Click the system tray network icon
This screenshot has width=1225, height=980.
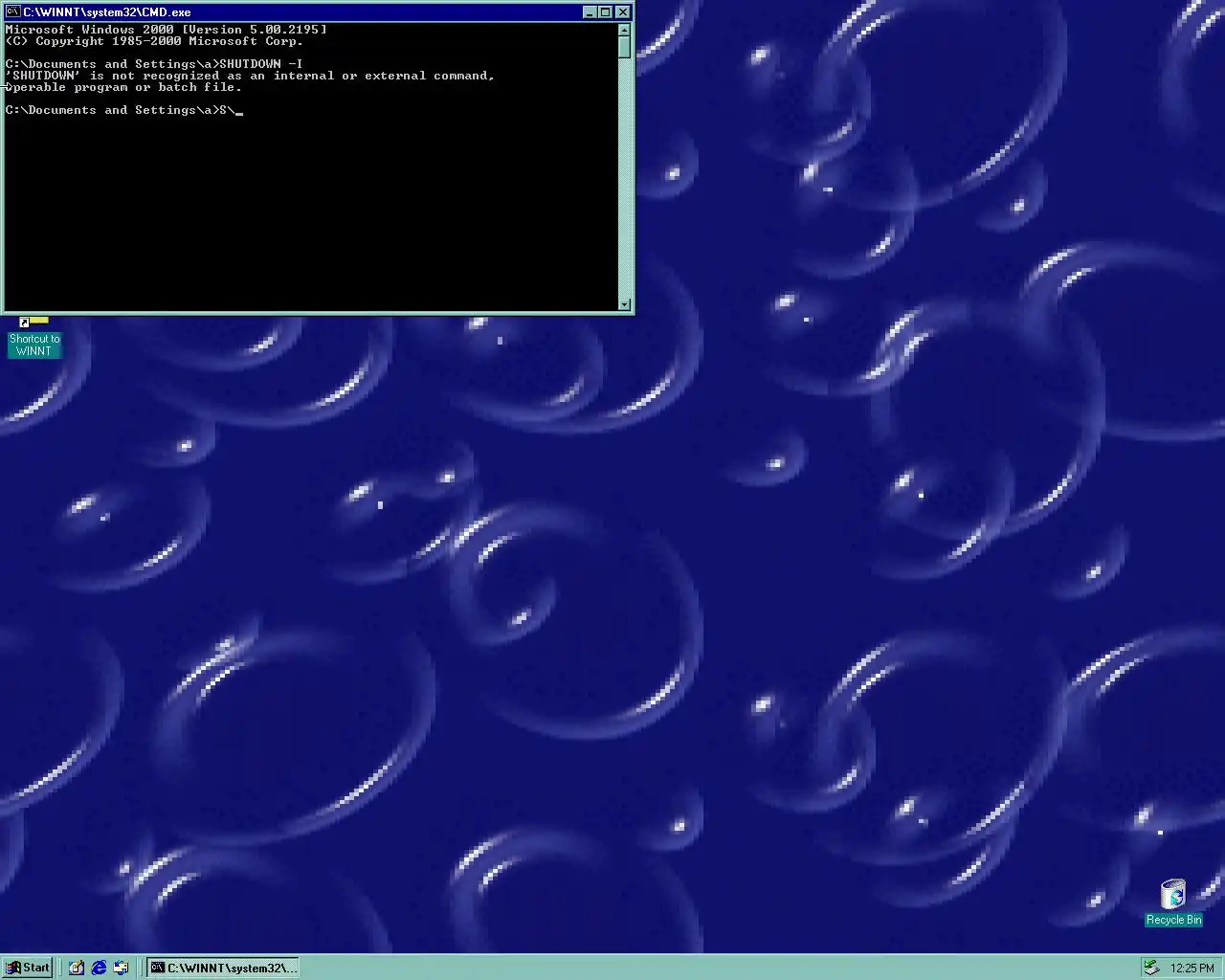(1152, 968)
